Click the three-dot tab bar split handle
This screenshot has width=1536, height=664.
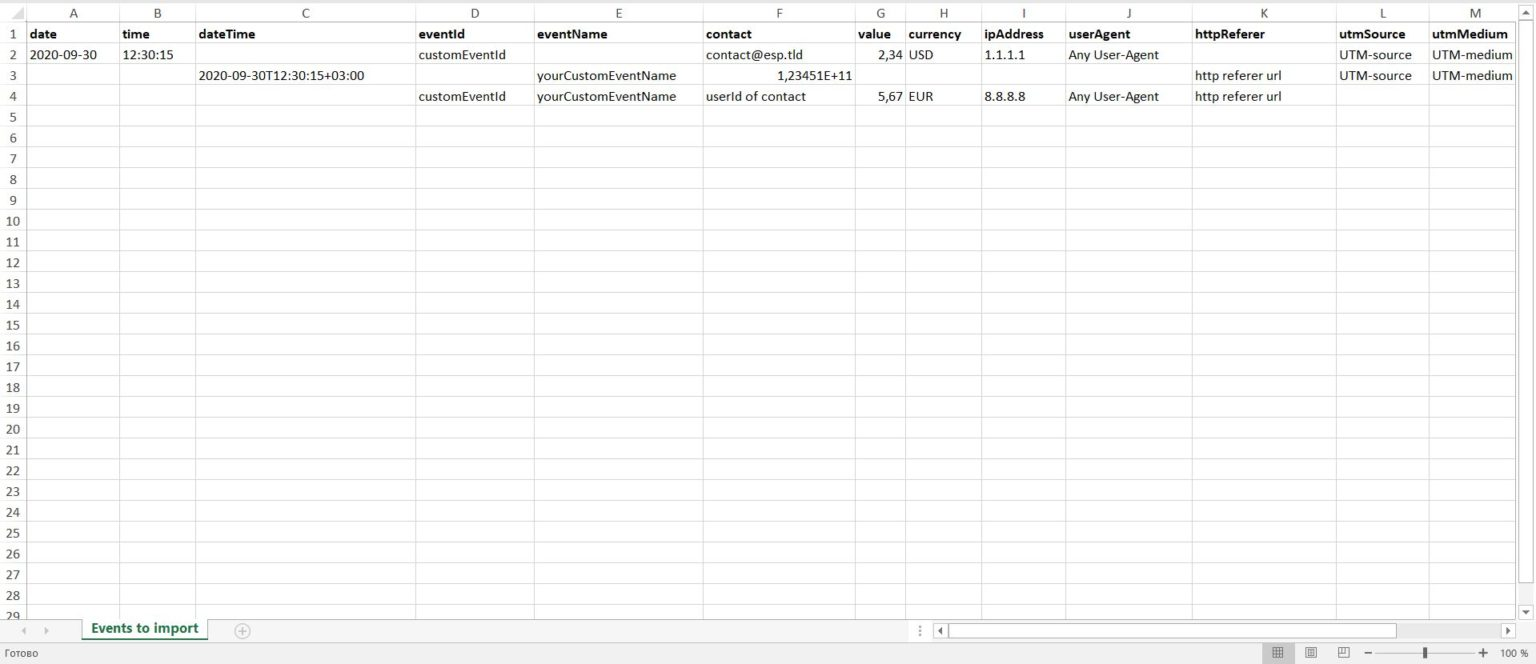tap(920, 631)
